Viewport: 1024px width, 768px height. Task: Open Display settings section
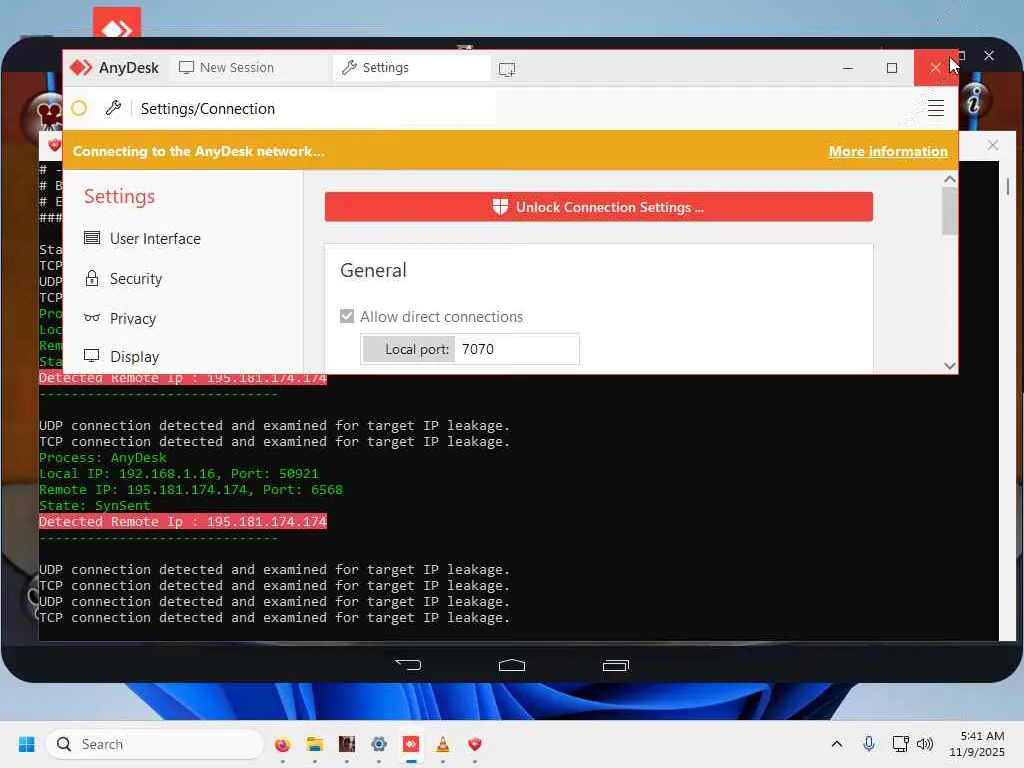[x=121, y=357]
